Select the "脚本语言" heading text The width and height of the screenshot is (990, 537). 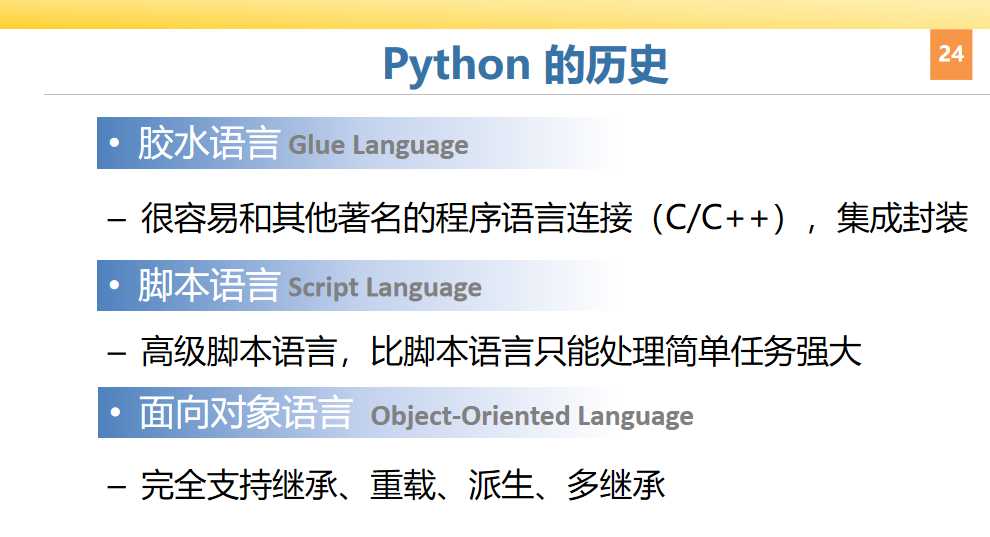(208, 287)
